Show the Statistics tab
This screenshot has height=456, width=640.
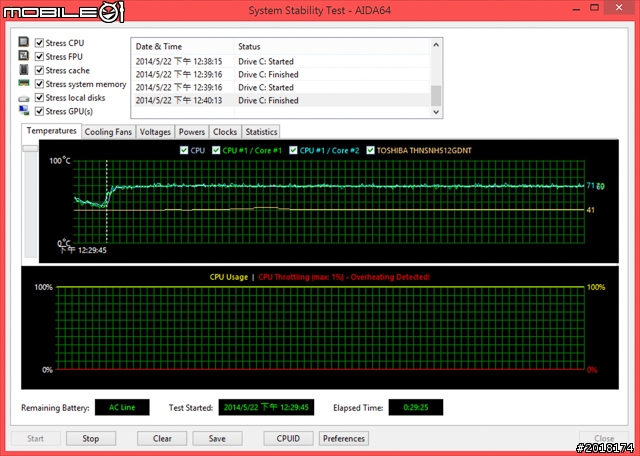pos(261,132)
